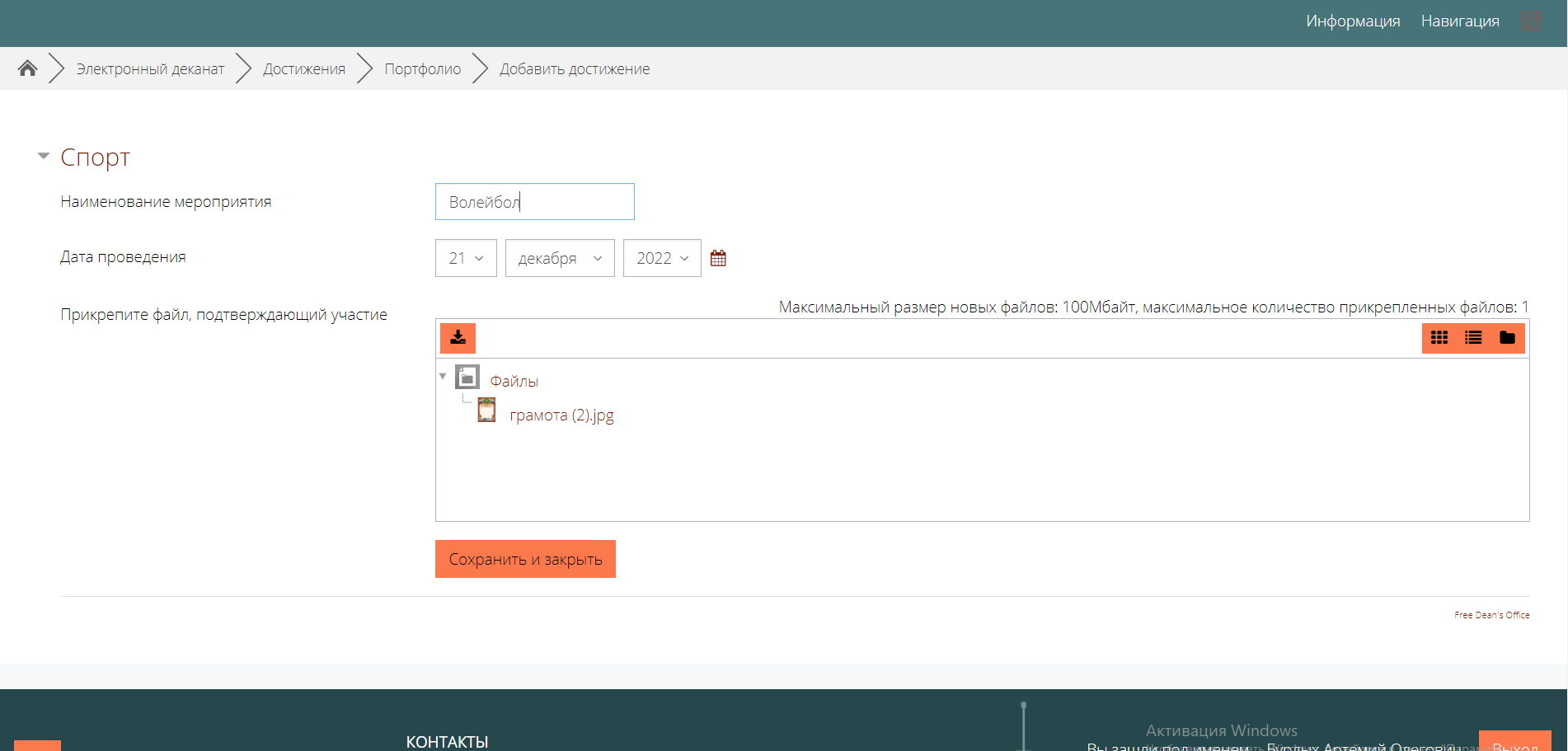The image size is (1568, 751).
Task: Click the square icon next to Навигация
Action: [x=1531, y=21]
